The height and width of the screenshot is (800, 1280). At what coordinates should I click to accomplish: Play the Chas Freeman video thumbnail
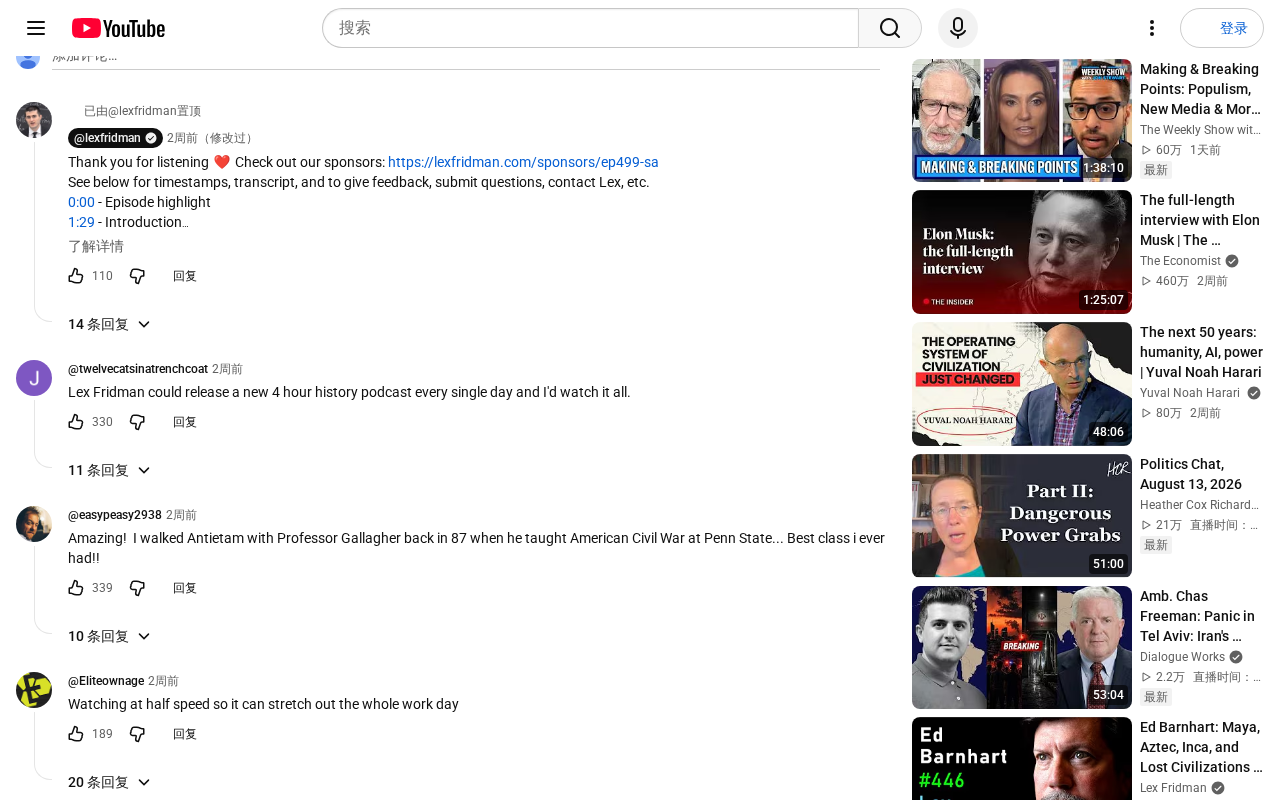(1022, 648)
